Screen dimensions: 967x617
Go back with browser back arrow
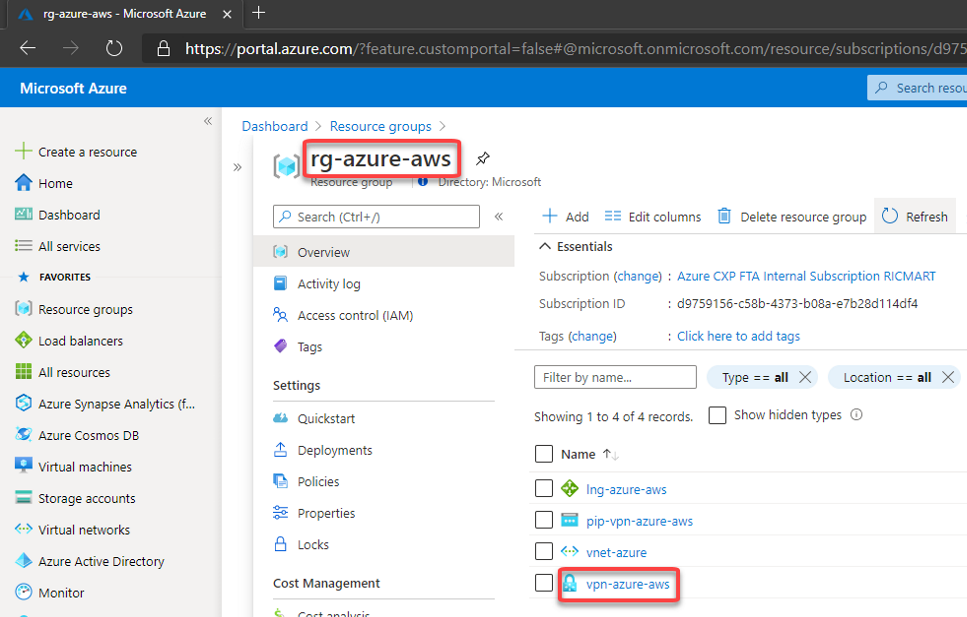28,48
